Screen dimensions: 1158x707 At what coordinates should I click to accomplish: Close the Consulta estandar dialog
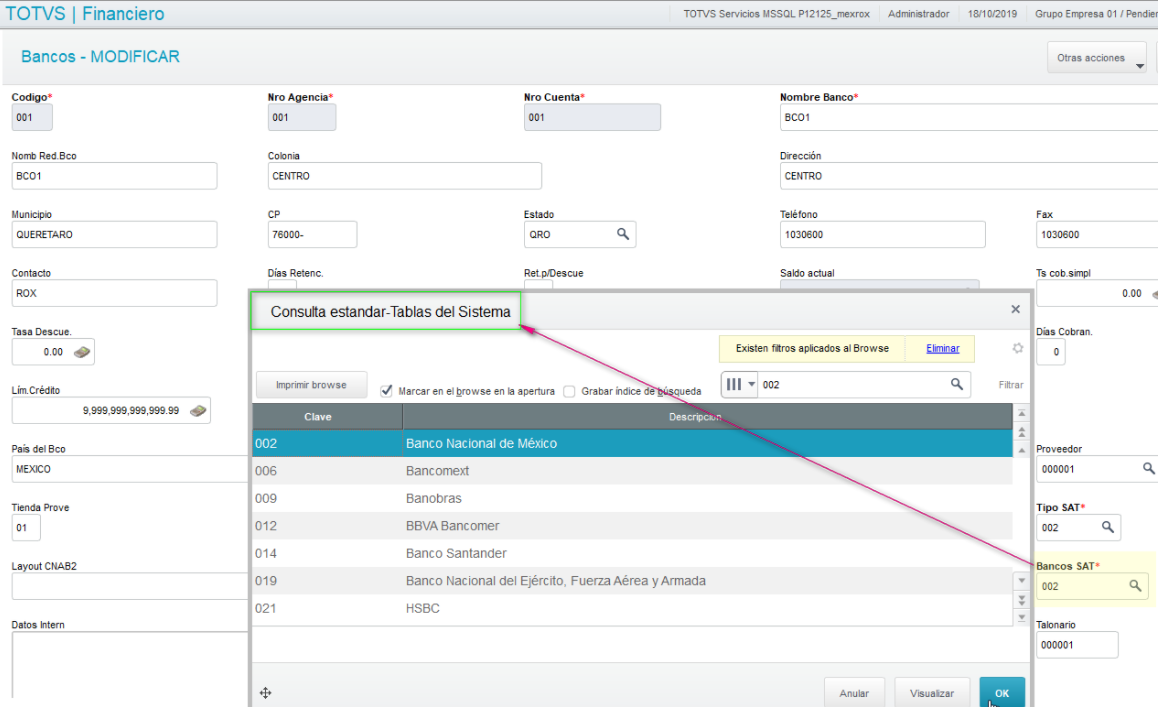(x=1015, y=310)
